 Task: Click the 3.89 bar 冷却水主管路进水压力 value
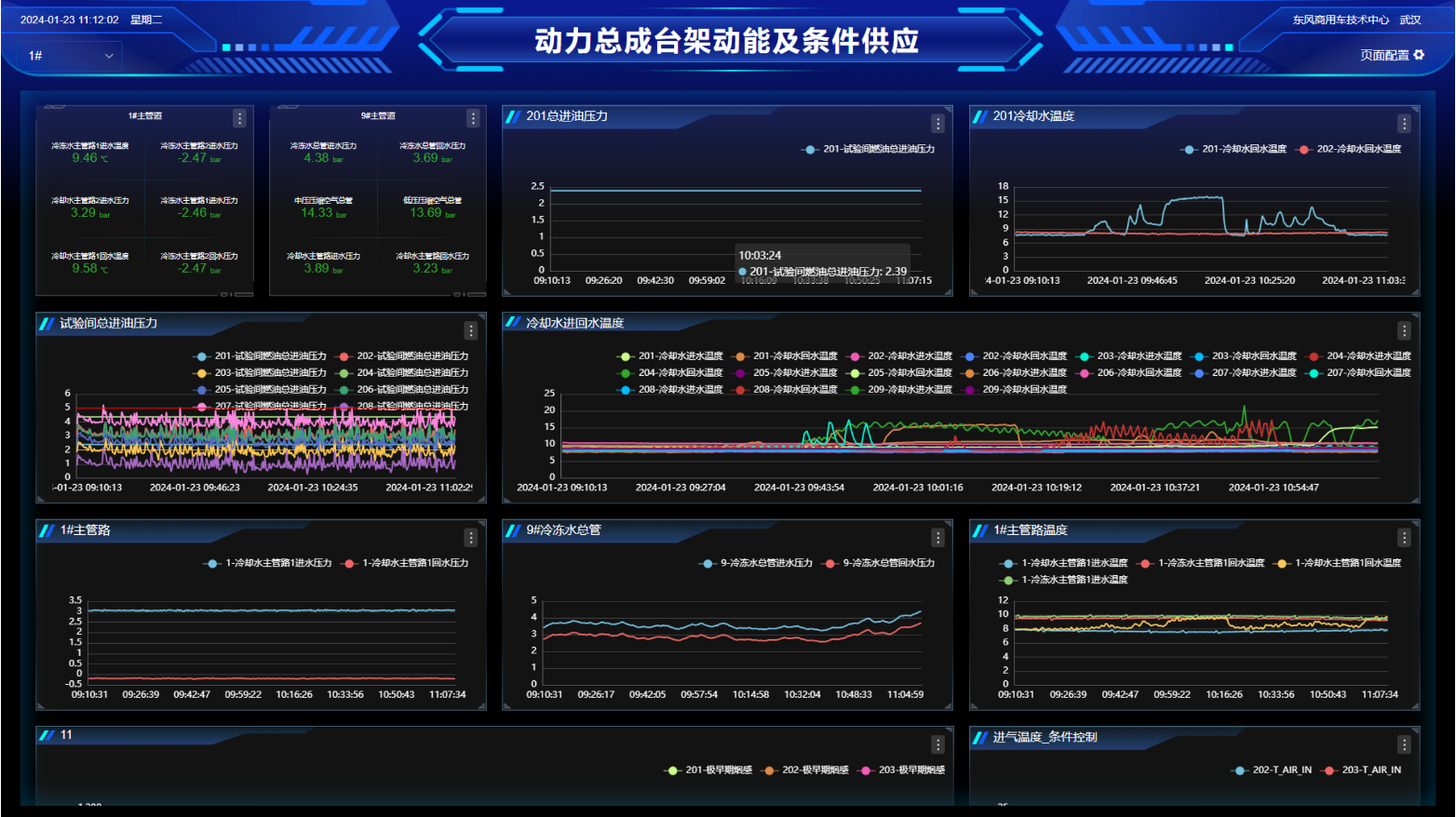(323, 268)
